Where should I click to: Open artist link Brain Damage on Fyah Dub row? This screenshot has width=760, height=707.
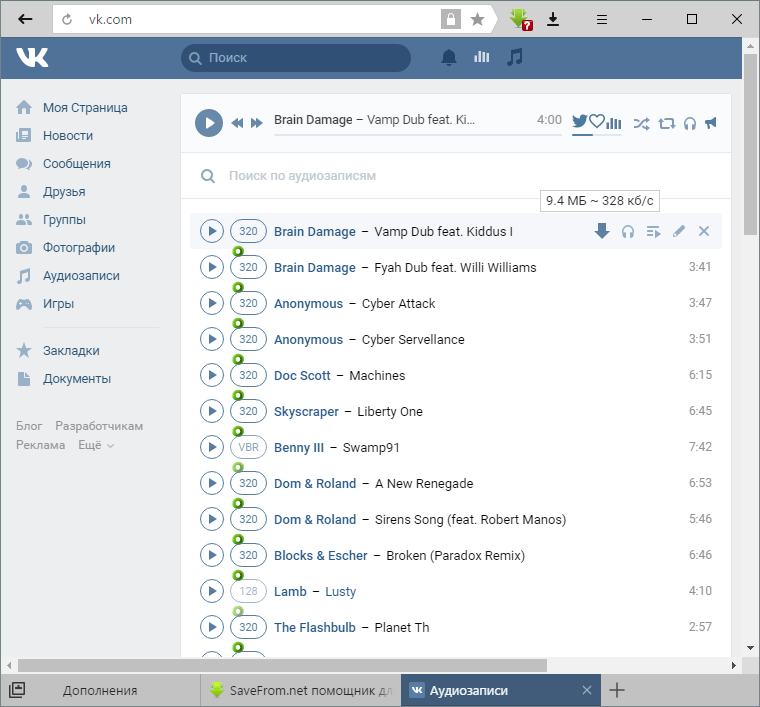point(315,267)
